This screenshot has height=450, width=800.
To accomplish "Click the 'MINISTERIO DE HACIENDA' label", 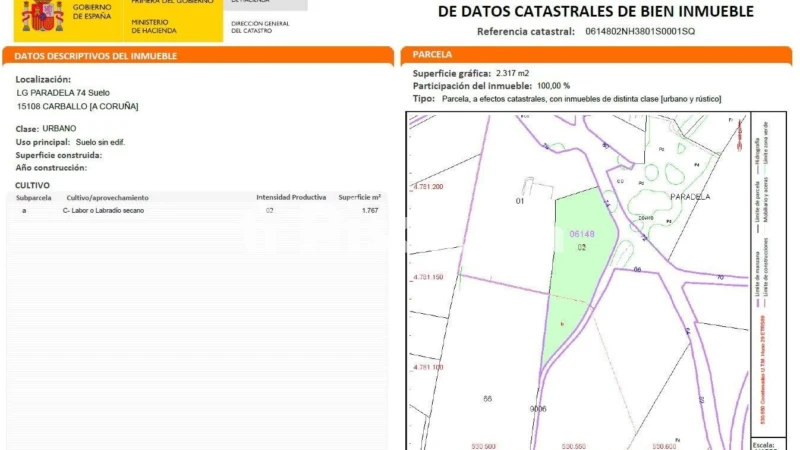I will 154,27.
